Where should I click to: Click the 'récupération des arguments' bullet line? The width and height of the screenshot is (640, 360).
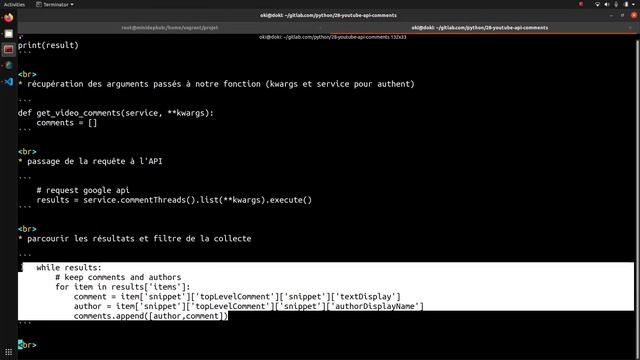(216, 84)
